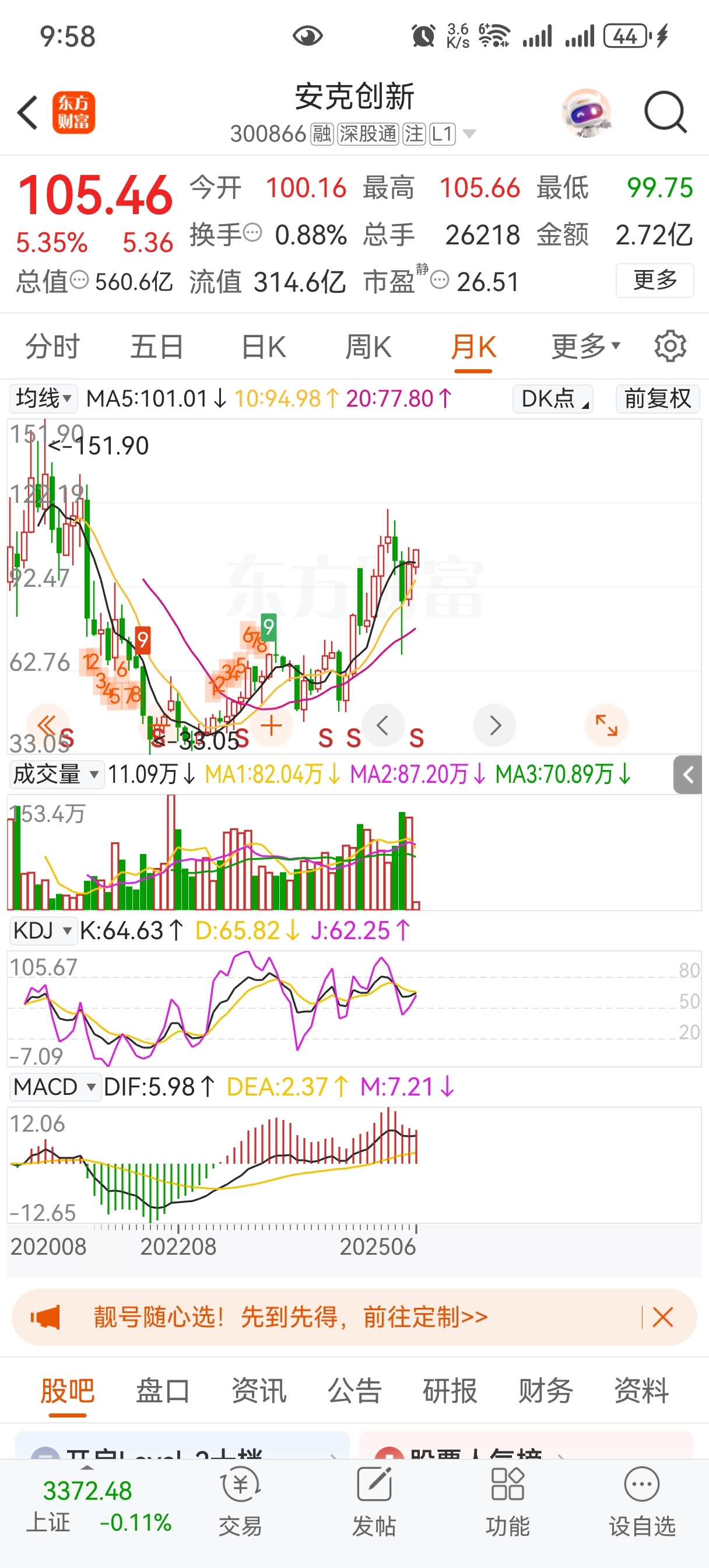Move chart cursor right with chevron
This screenshot has width=709, height=1568.
coord(495,725)
